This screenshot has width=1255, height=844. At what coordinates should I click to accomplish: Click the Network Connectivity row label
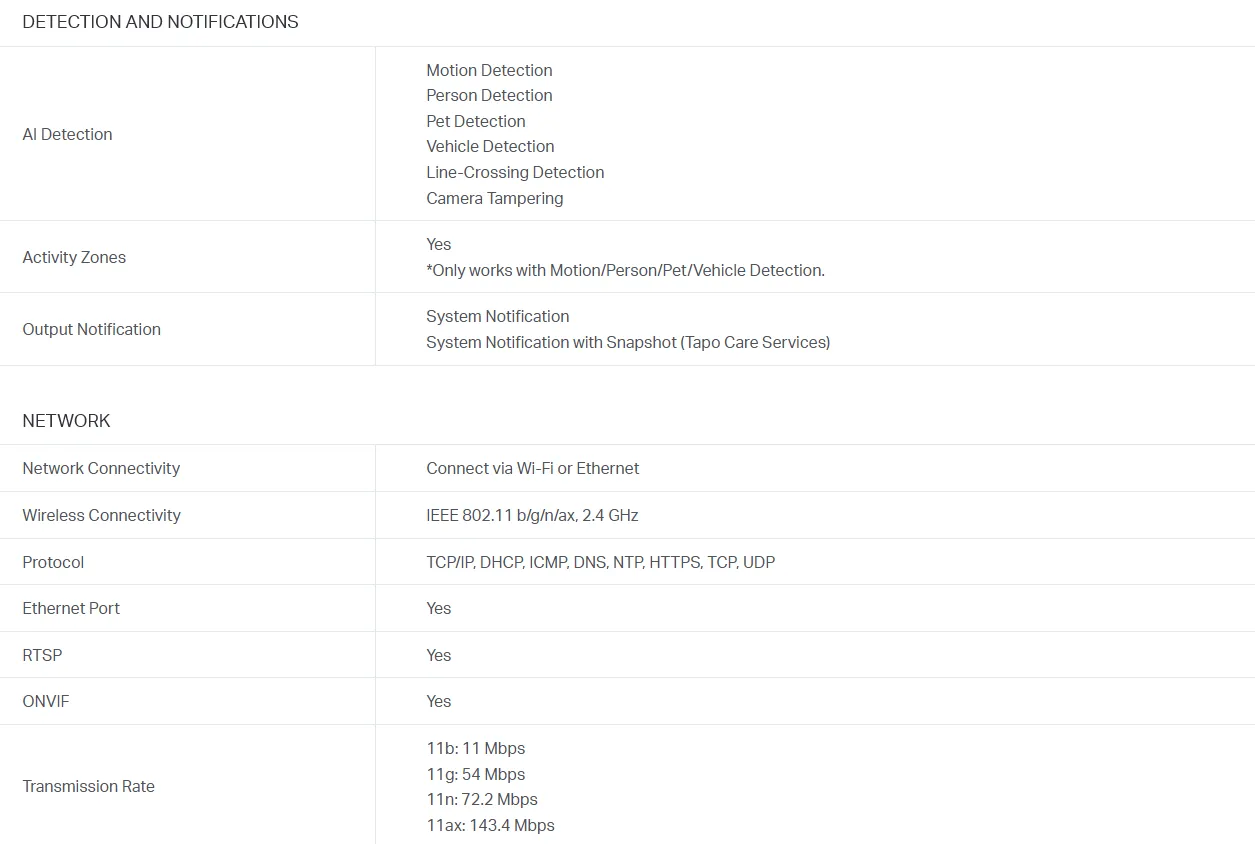coord(101,468)
